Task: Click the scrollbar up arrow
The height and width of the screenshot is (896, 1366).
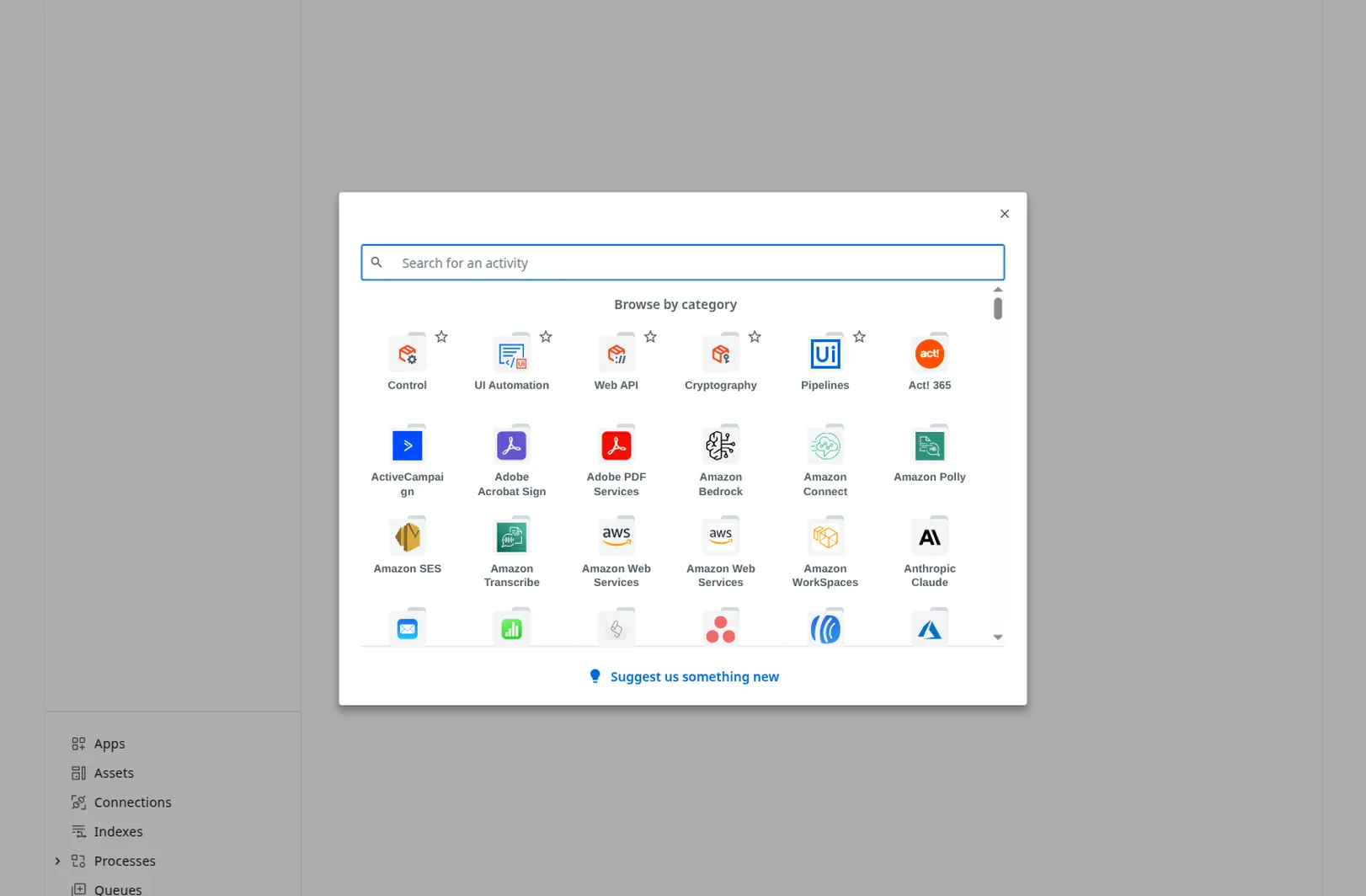Action: click(998, 290)
